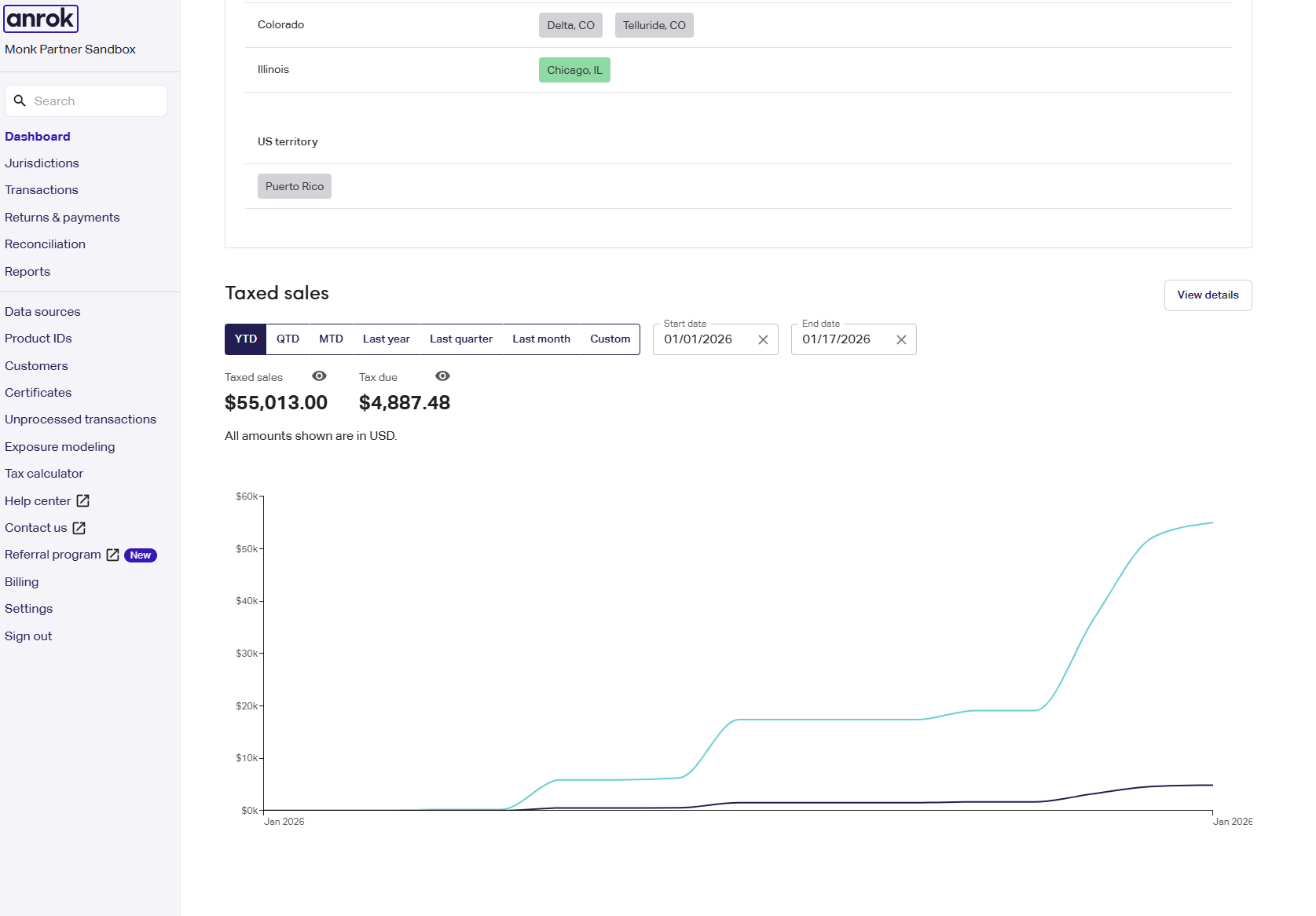Toggle Taxed sales visibility eye icon
This screenshot has height=916, width=1316.
[x=319, y=376]
